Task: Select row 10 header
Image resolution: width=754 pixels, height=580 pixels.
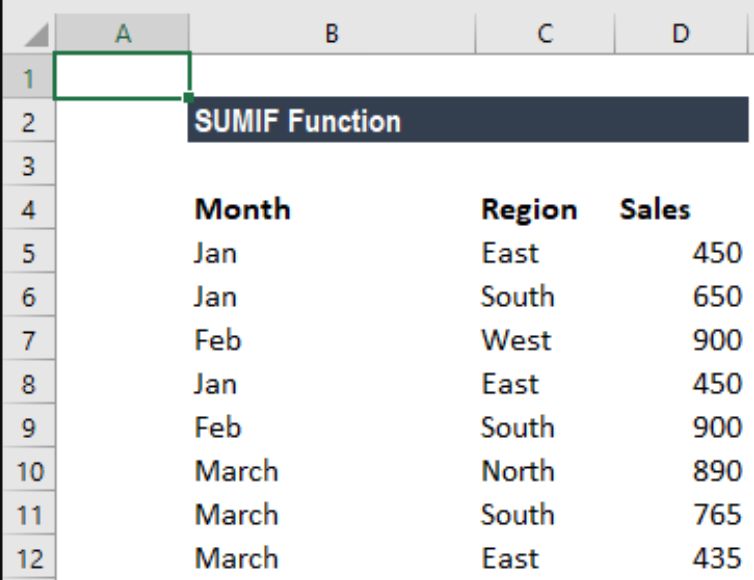Action: click(x=28, y=471)
